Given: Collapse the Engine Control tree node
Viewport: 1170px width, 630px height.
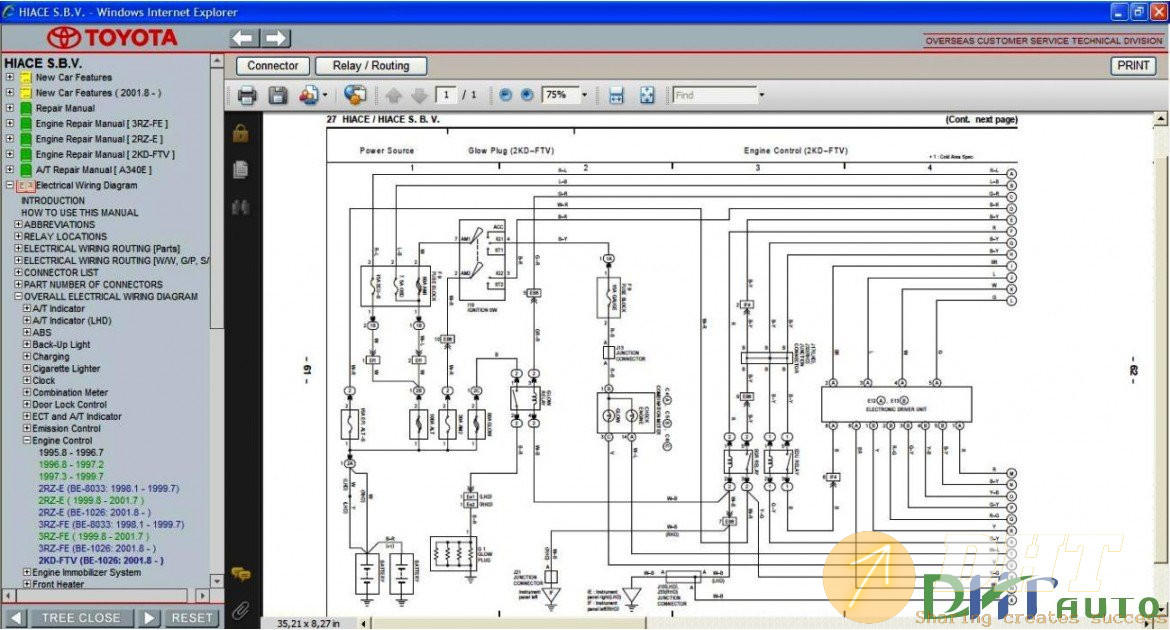Looking at the screenshot, I should coord(27,441).
